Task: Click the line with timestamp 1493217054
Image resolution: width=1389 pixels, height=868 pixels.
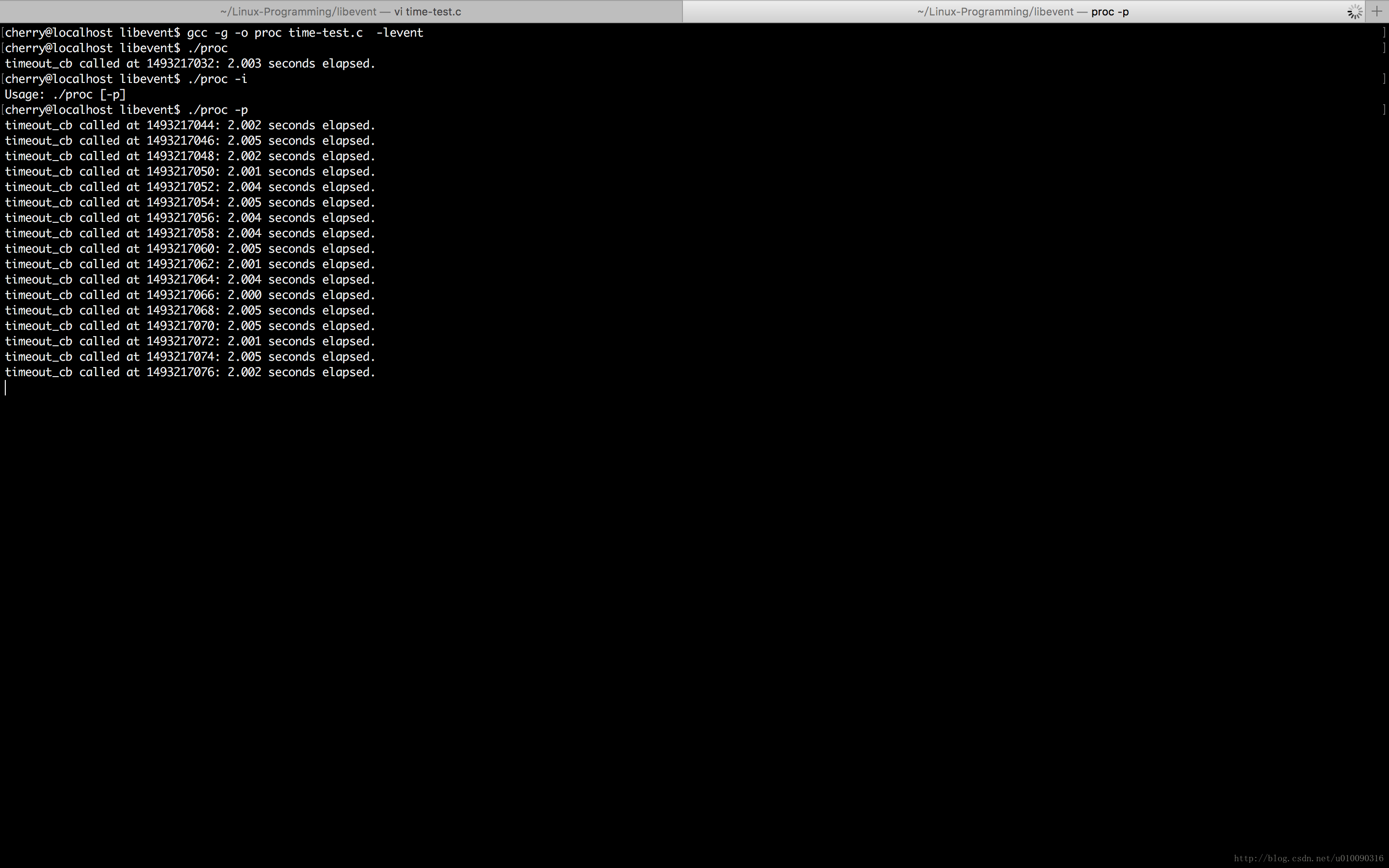Action: click(190, 203)
